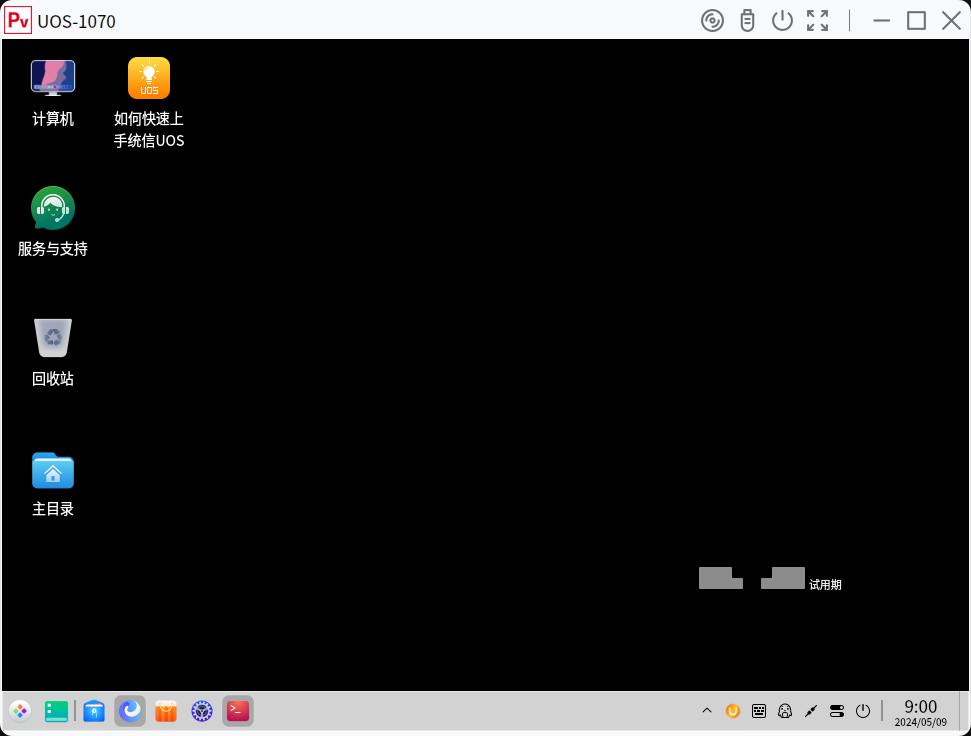Click the USB device icon in title bar
Screen dimensions: 971x736
pos(747,21)
